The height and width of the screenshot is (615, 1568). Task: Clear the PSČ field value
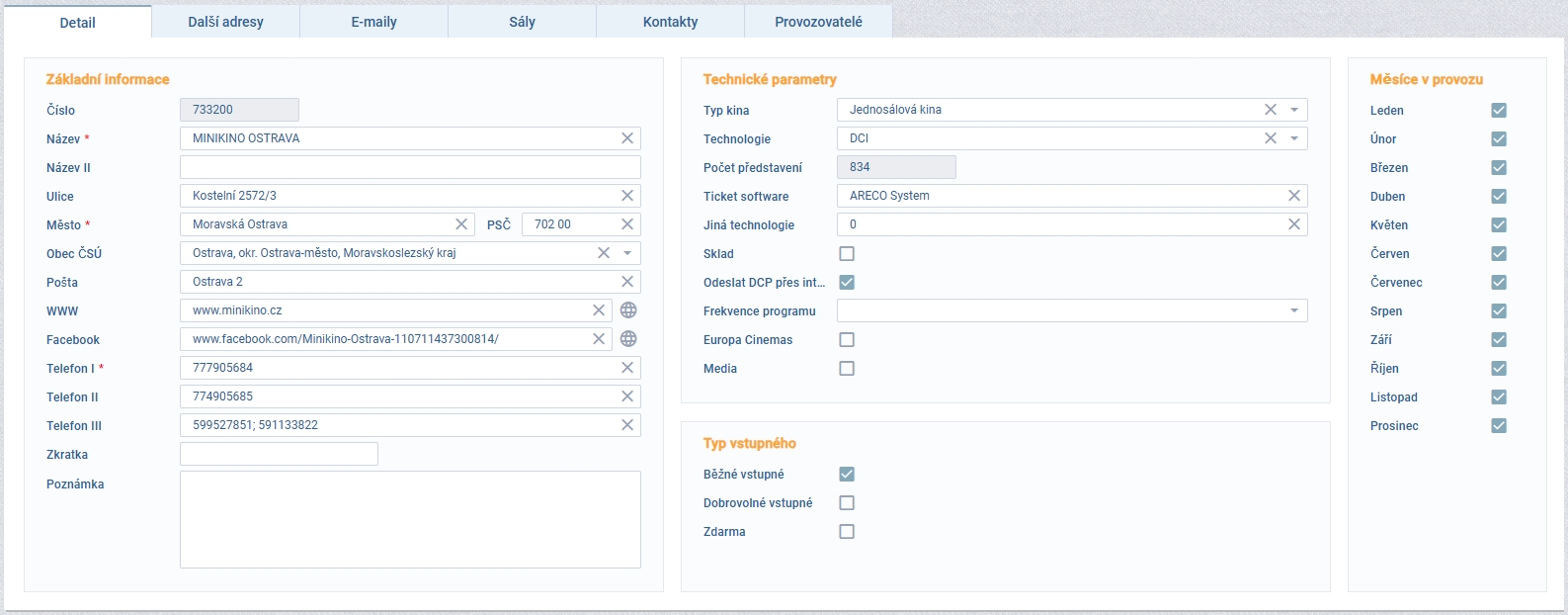pyautogui.click(x=627, y=224)
